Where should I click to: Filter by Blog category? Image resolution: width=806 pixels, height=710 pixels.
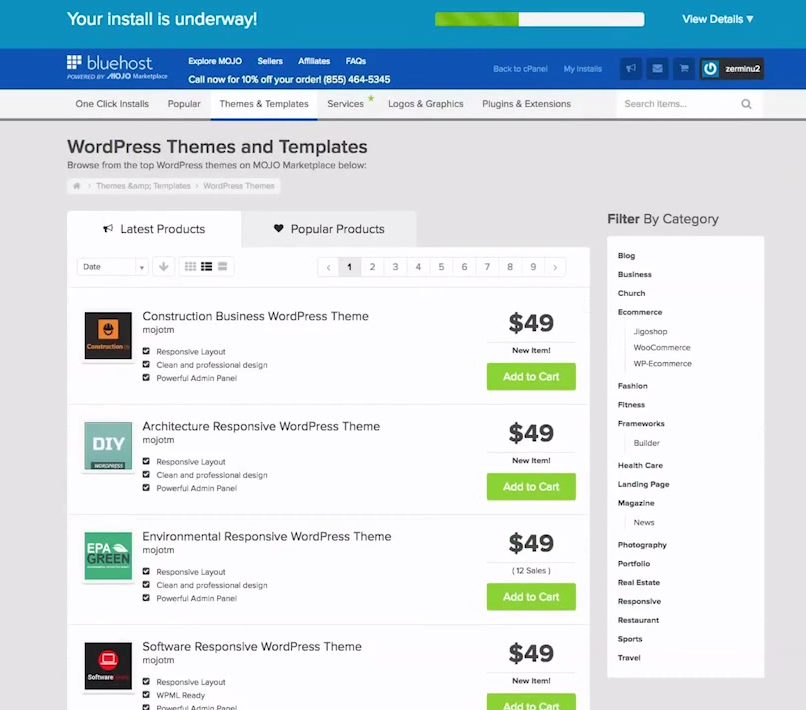(x=626, y=256)
